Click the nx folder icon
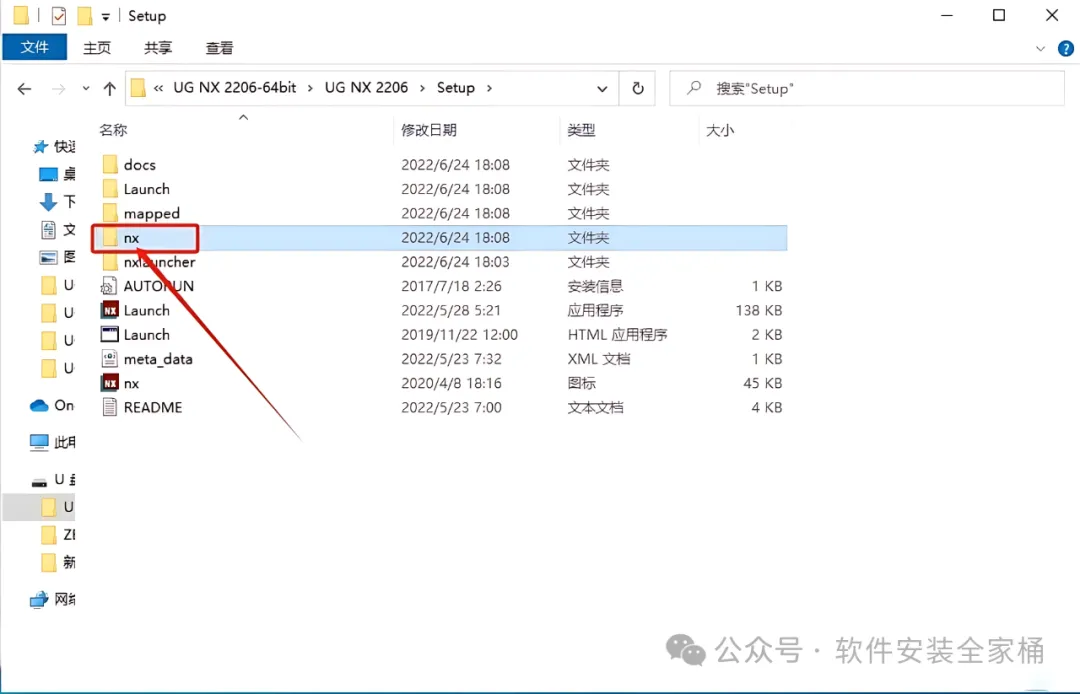Image resolution: width=1080 pixels, height=694 pixels. (x=110, y=238)
